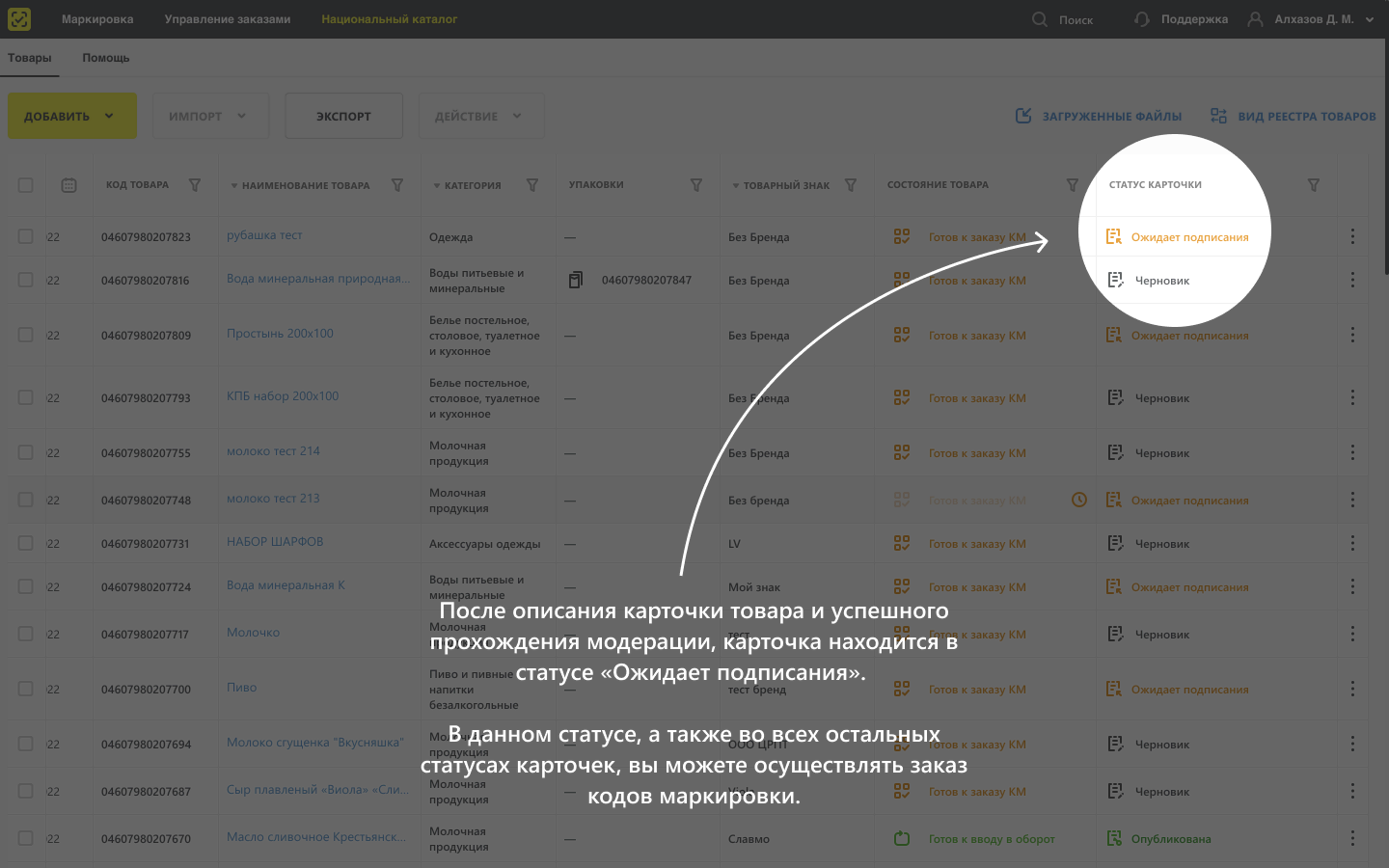Click the Код товара column header
Image resolution: width=1389 pixels, height=868 pixels.
point(137,185)
